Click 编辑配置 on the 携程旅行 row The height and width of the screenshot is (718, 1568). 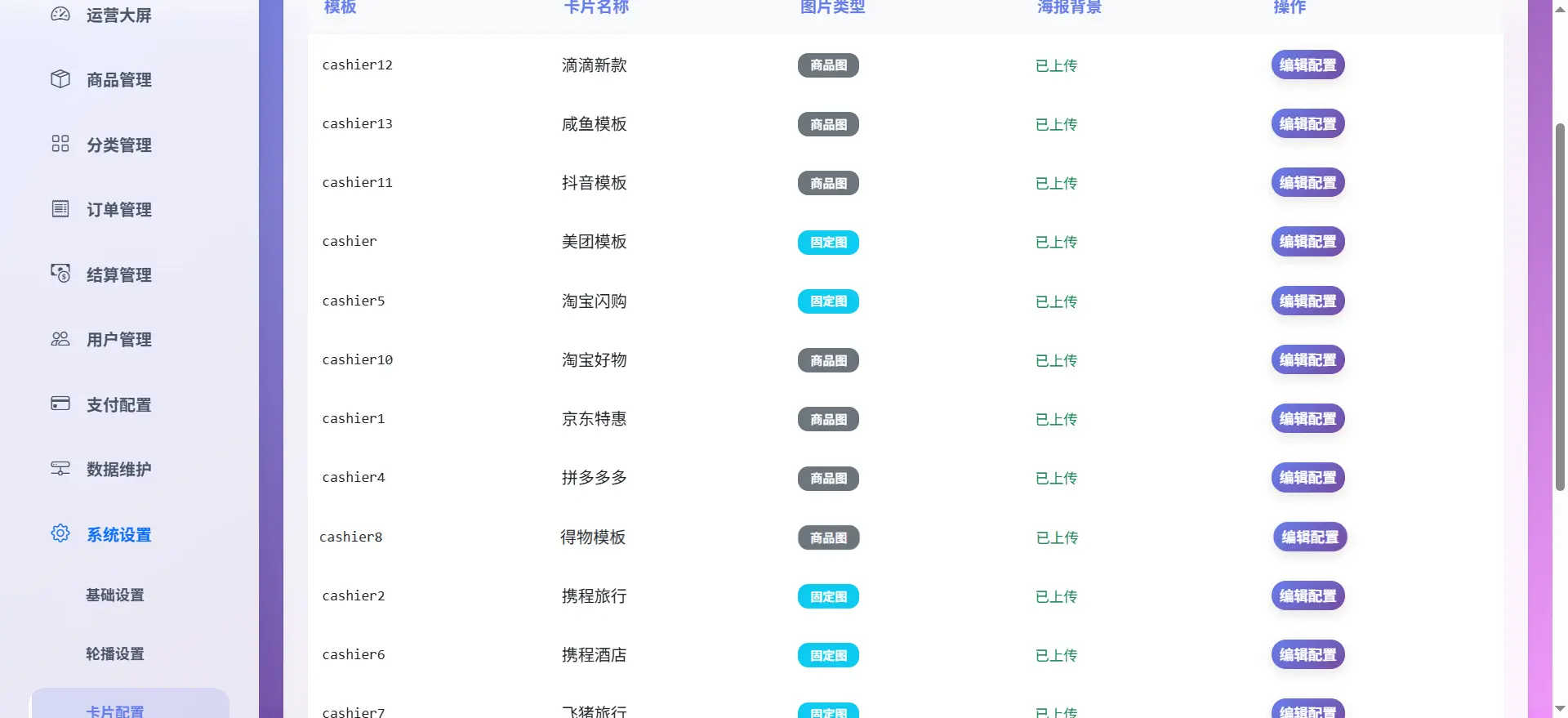click(1308, 595)
